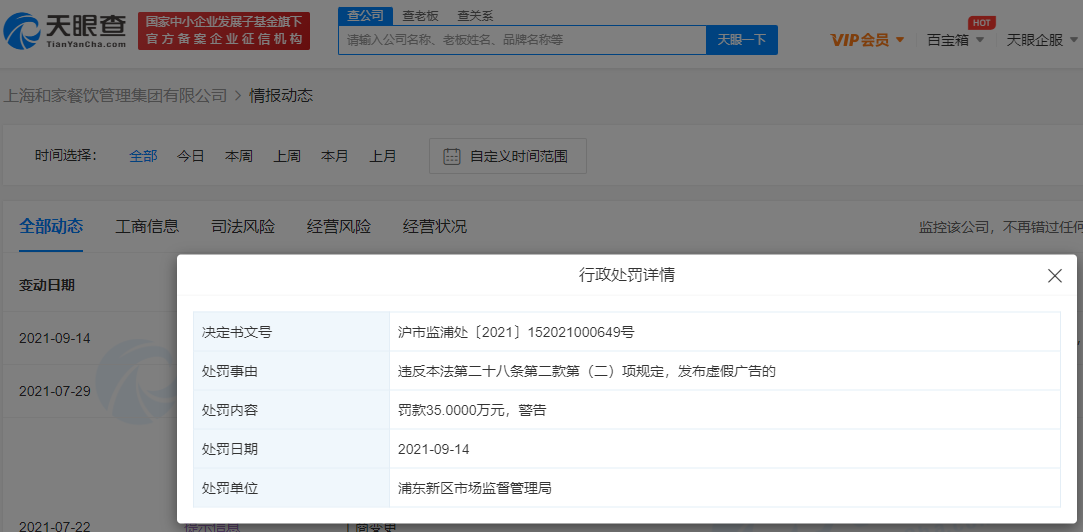Click the 变动日期 column header

tap(47, 285)
